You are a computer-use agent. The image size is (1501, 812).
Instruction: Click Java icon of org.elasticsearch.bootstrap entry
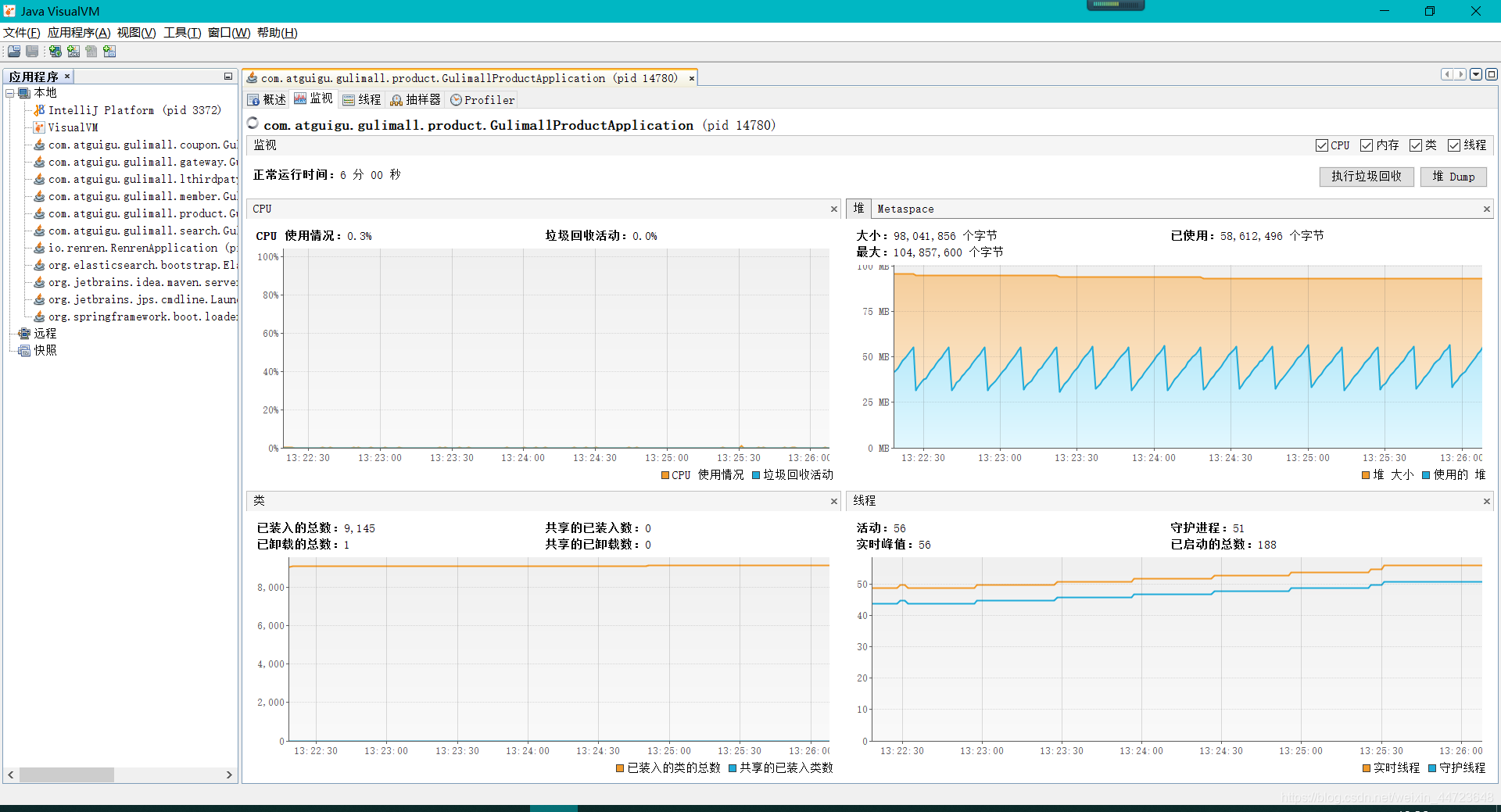39,265
